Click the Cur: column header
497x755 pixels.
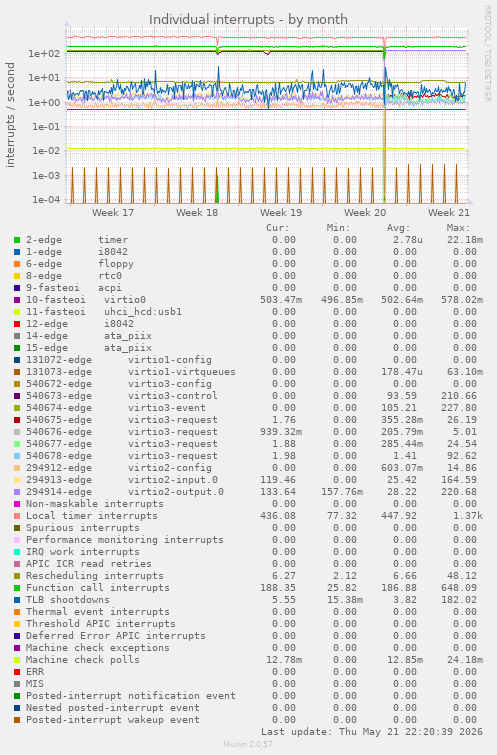tap(278, 228)
